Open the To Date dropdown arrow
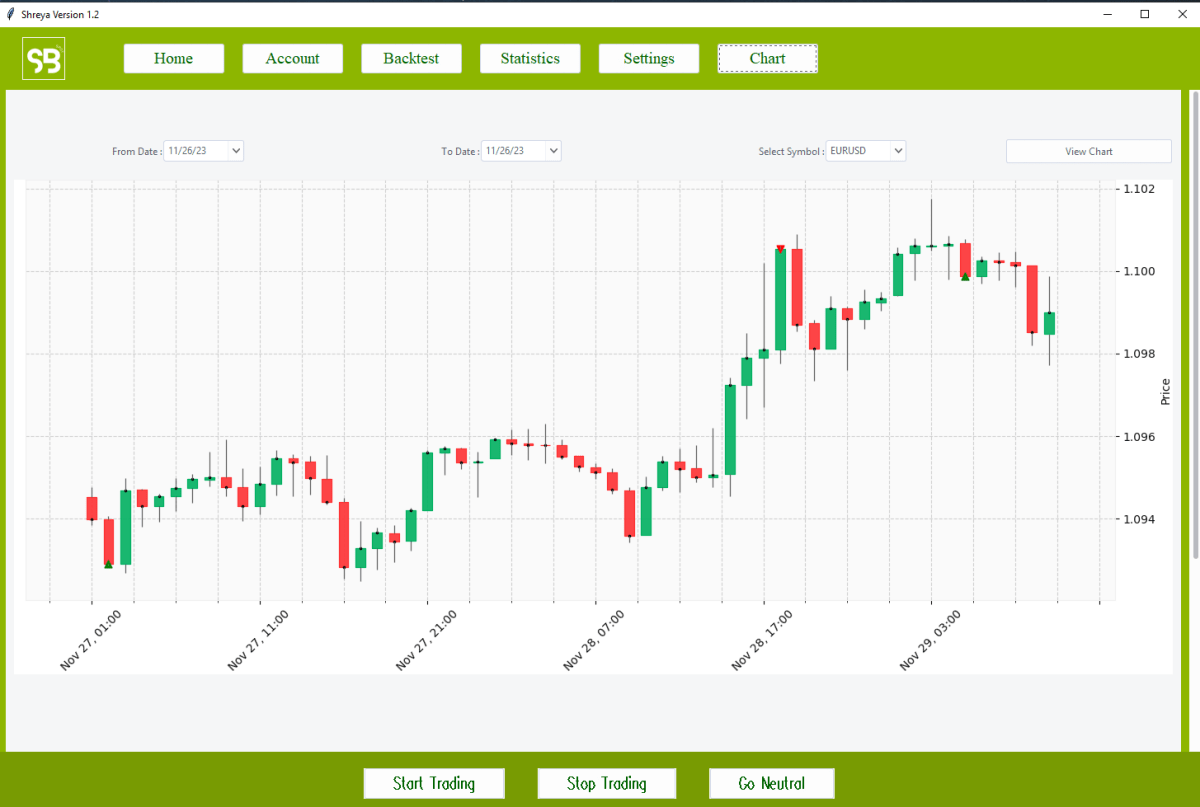The height and width of the screenshot is (807, 1200). 553,151
